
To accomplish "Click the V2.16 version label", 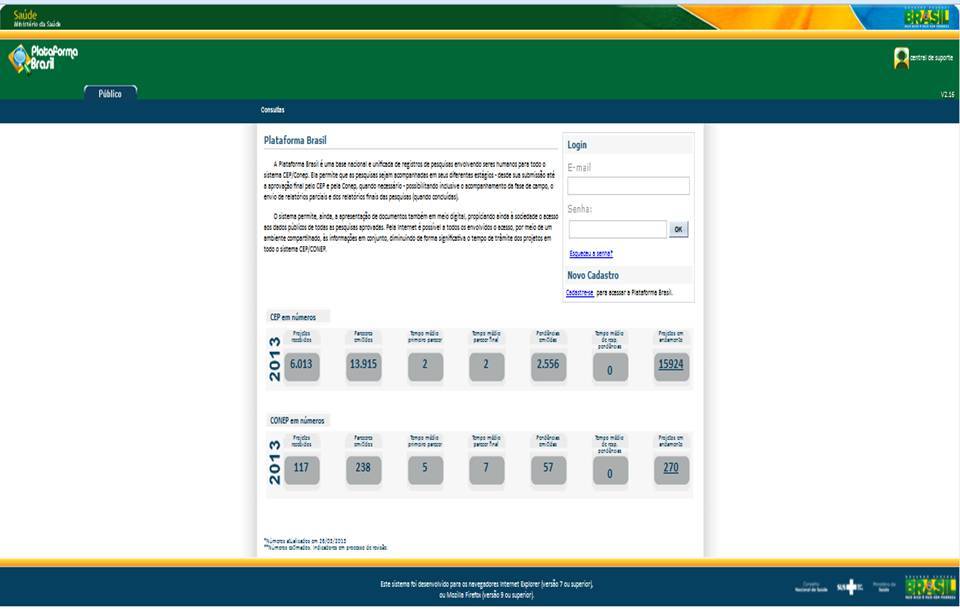I will pos(947,94).
